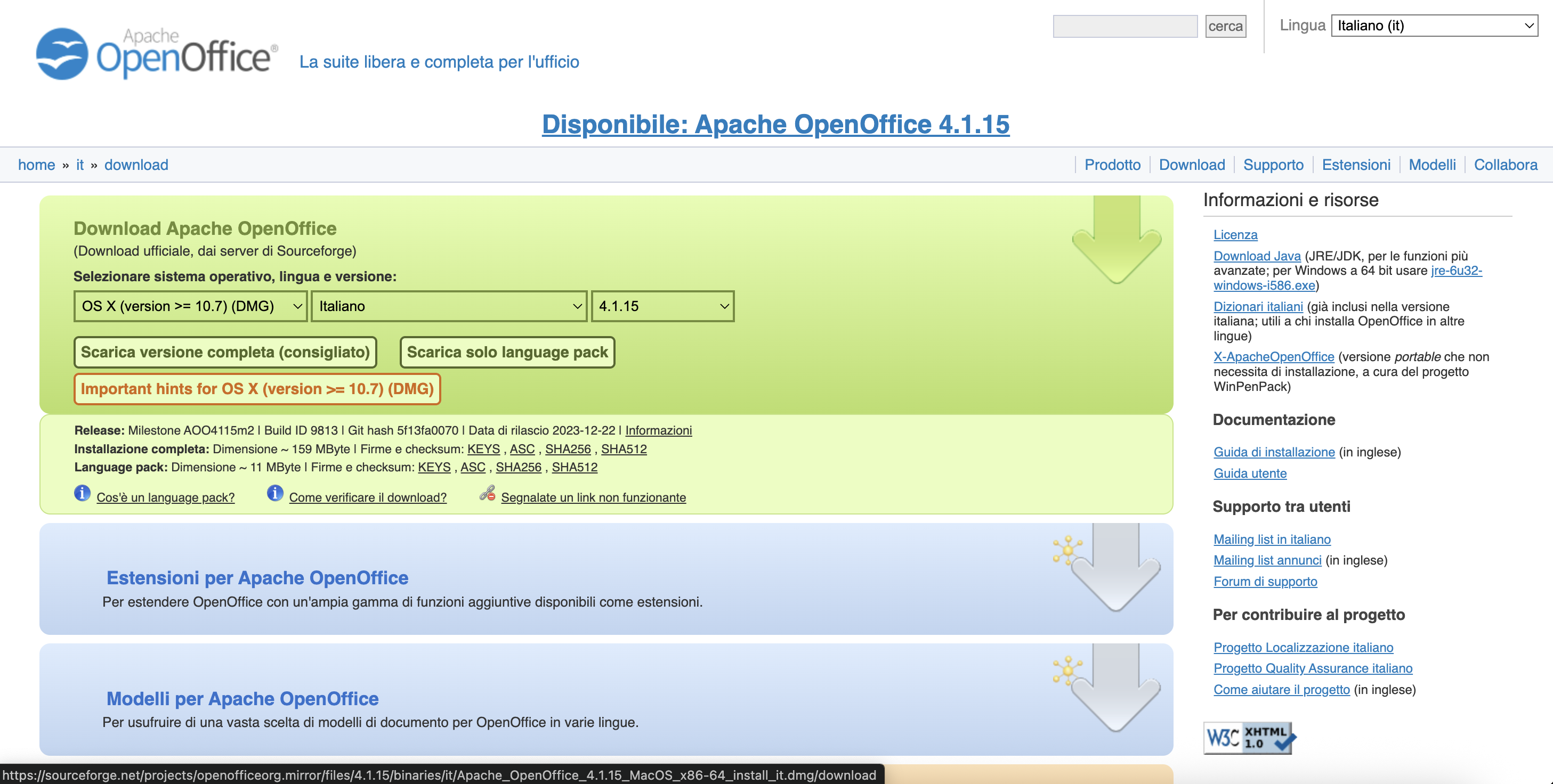Viewport: 1553px width, 784px height.
Task: Open Collabora in navigation bar
Action: 1506,165
